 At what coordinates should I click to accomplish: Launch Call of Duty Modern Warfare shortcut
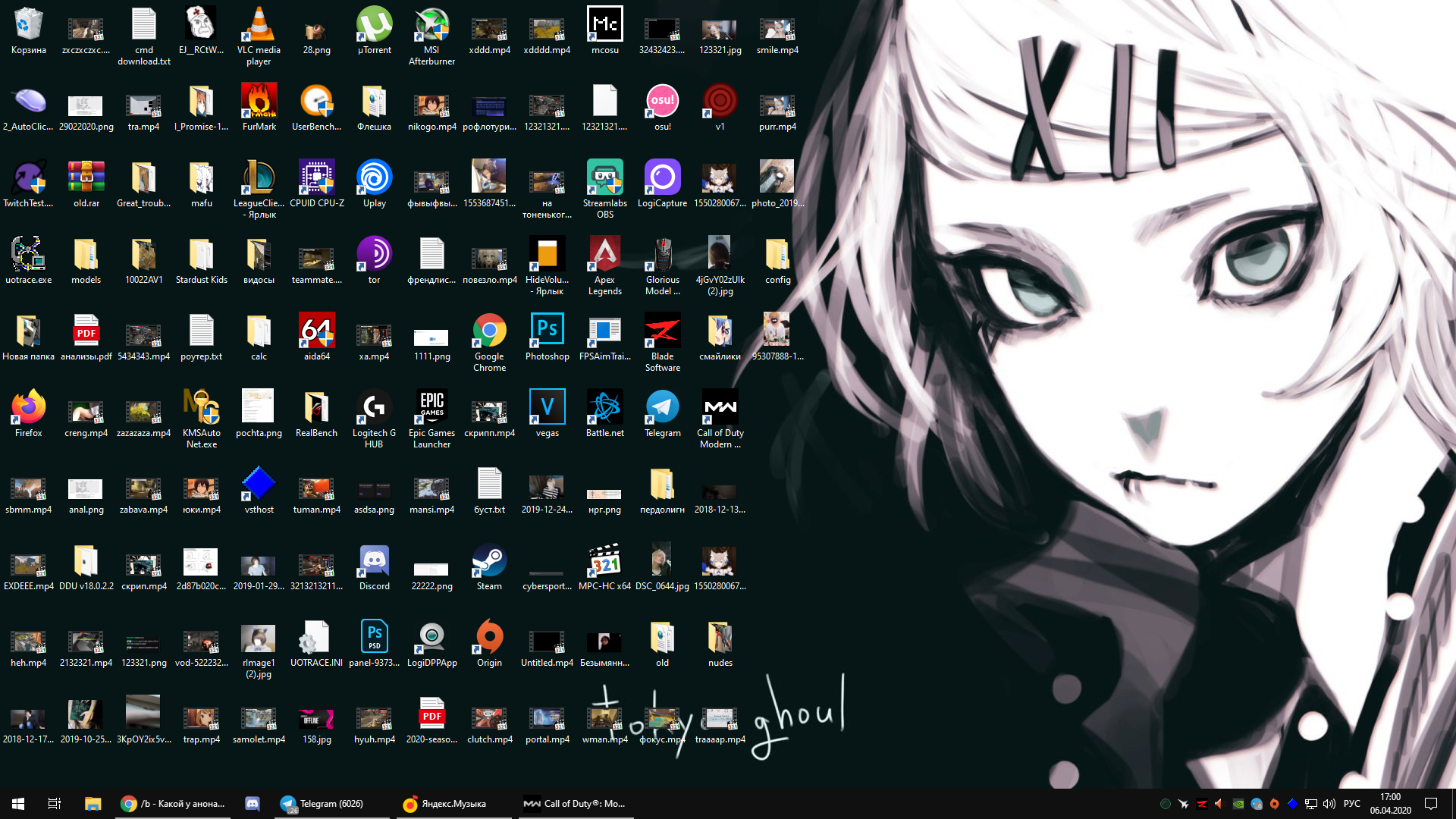pos(720,420)
